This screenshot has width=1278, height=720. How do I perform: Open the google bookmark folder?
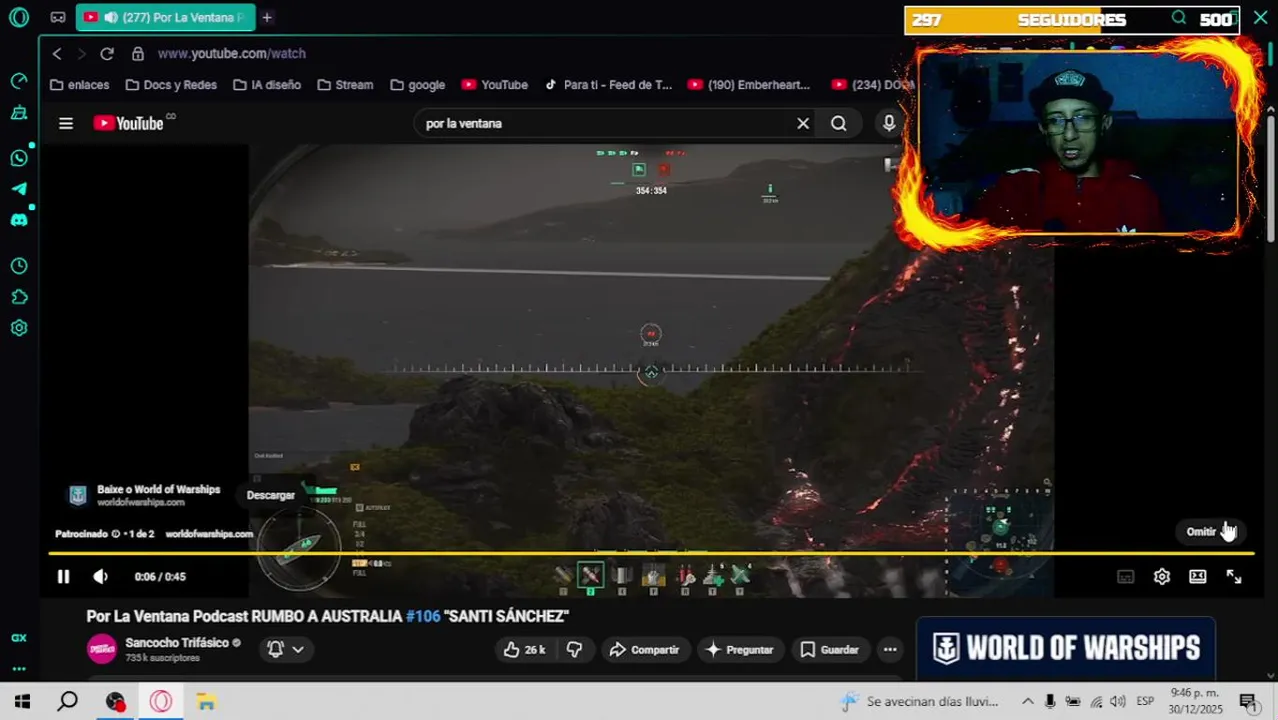(418, 85)
